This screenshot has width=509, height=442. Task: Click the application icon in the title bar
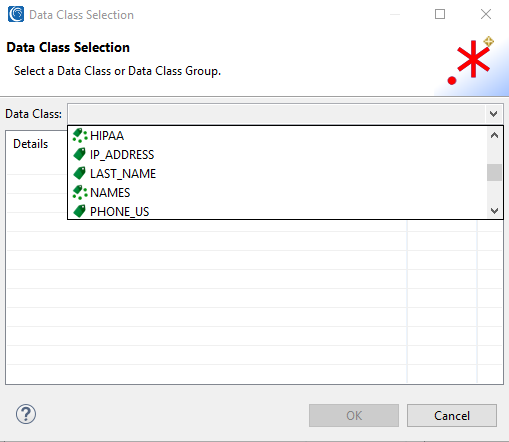click(x=16, y=14)
